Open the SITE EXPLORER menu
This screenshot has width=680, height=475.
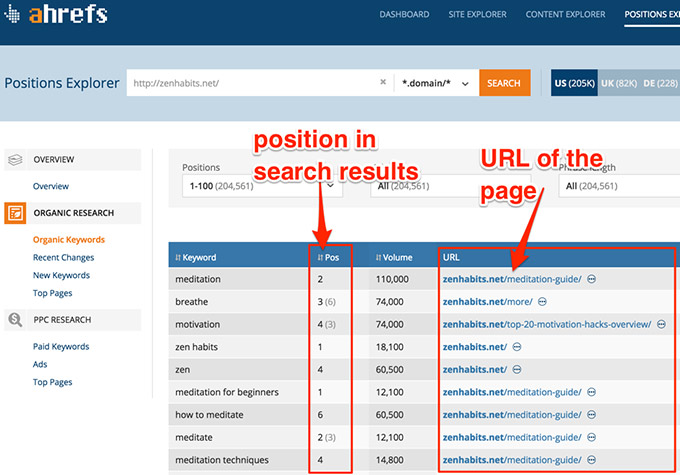pos(477,14)
